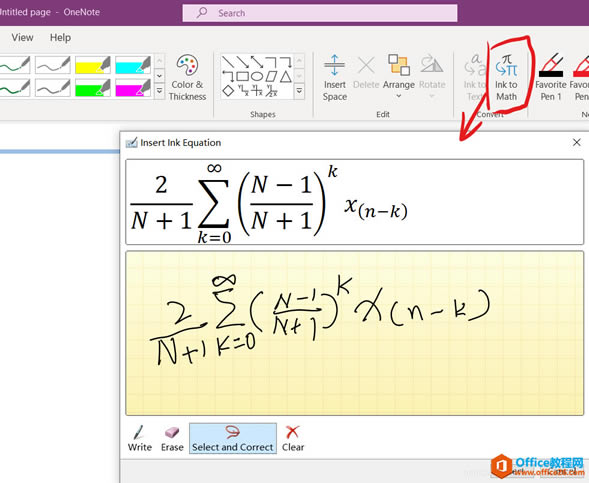
Task: Toggle the Select and Correct tool
Action: pyautogui.click(x=233, y=438)
